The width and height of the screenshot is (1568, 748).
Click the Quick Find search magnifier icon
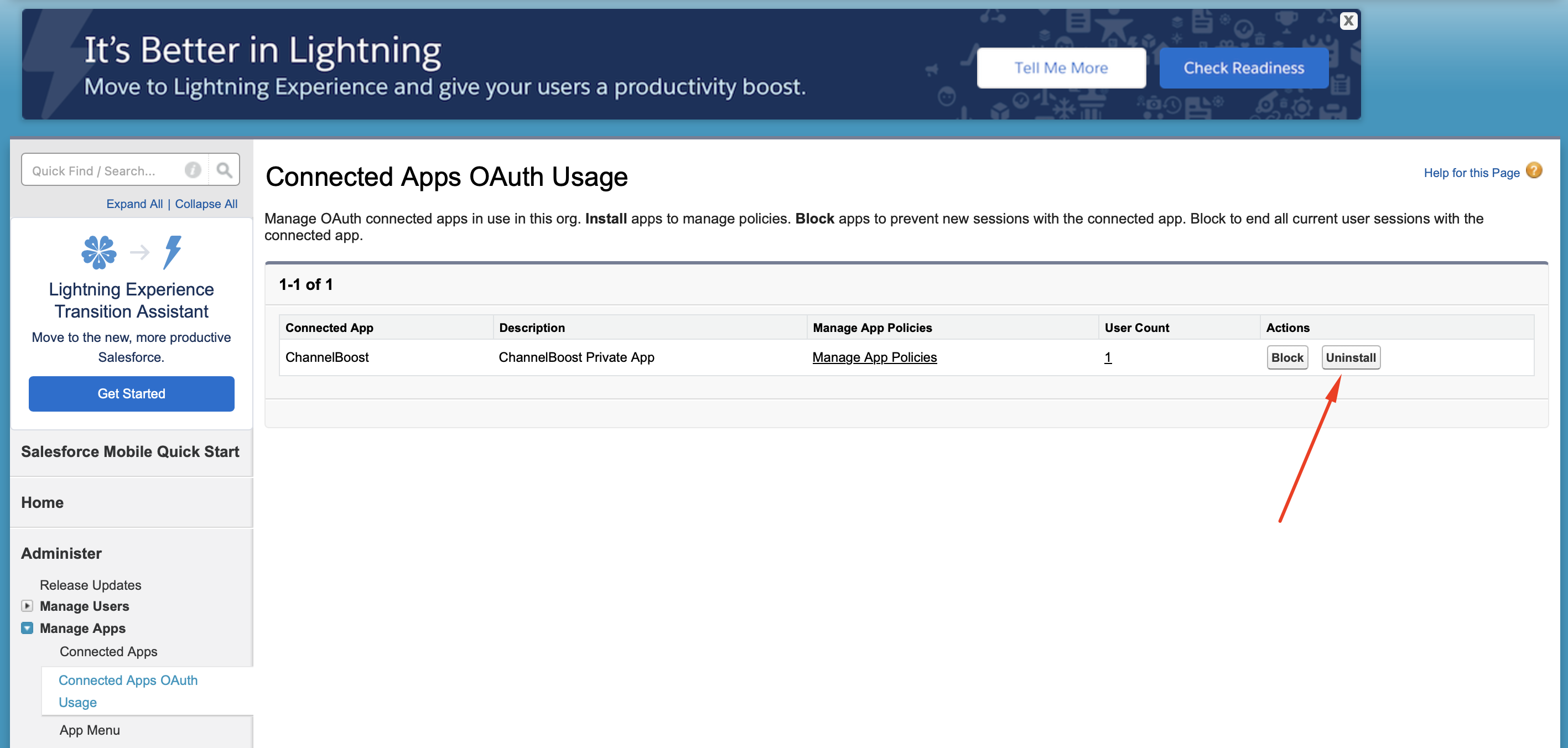[x=224, y=170]
